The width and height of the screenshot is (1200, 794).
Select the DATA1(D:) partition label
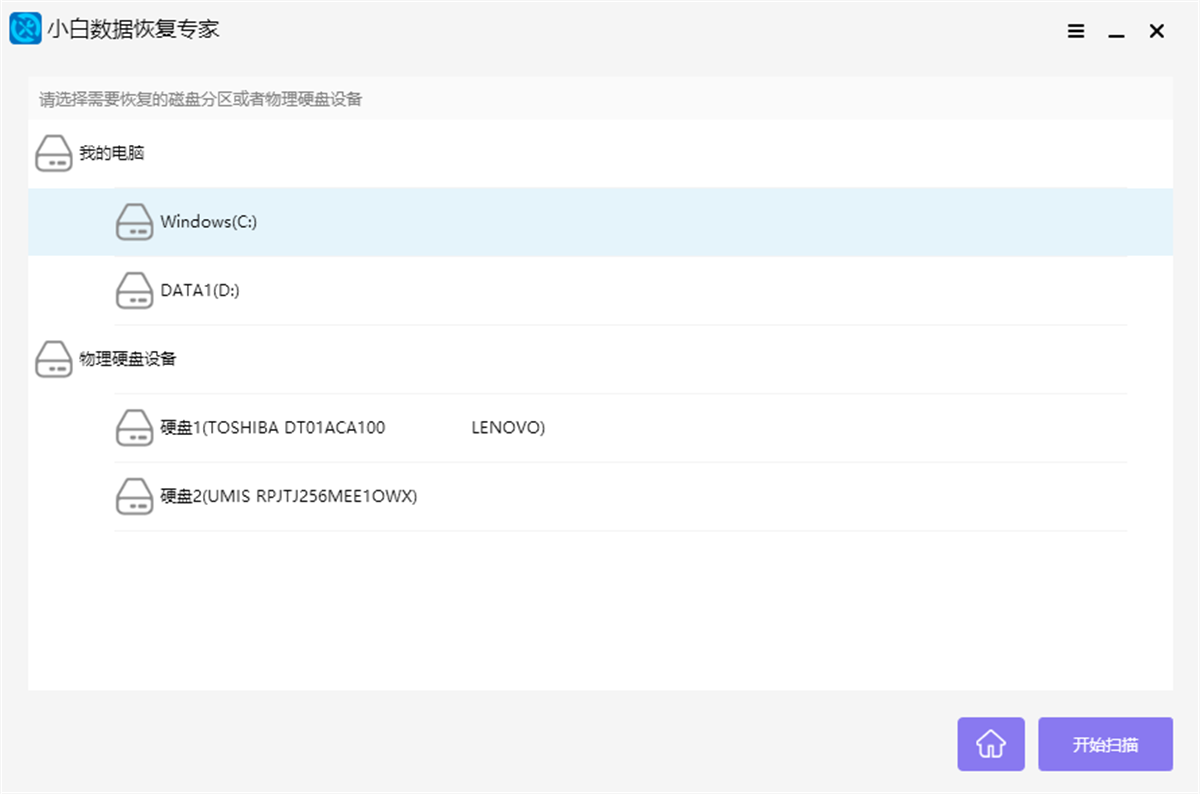[200, 291]
